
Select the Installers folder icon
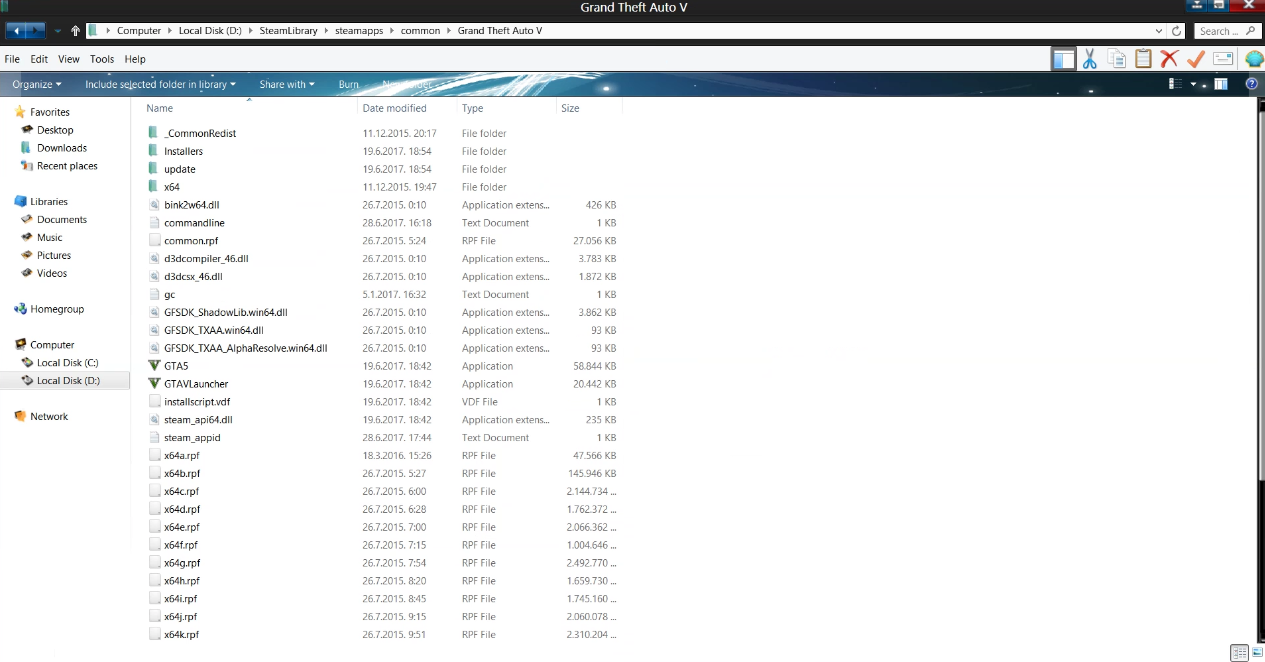pos(154,151)
